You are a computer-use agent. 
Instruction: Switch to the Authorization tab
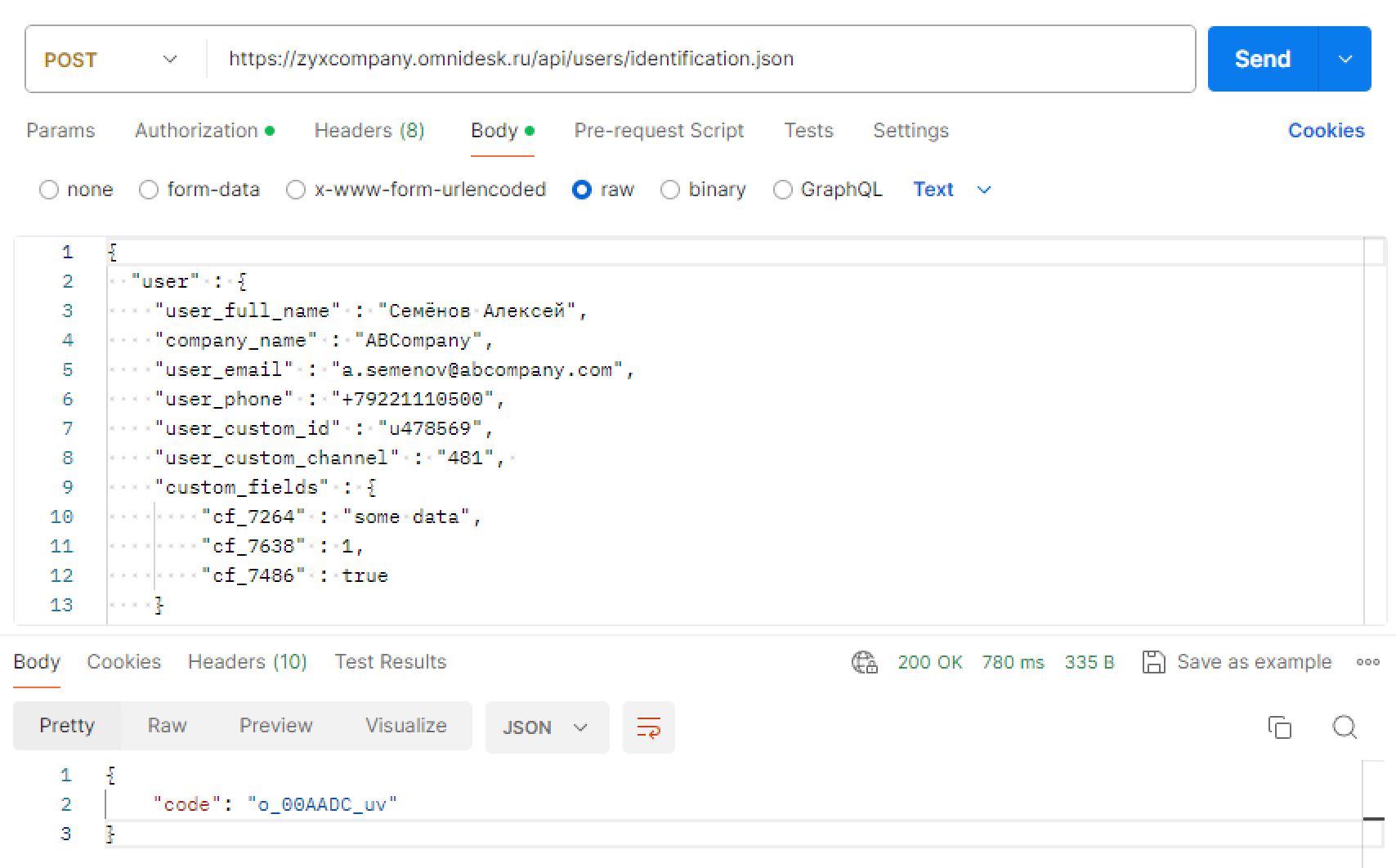coord(204,131)
